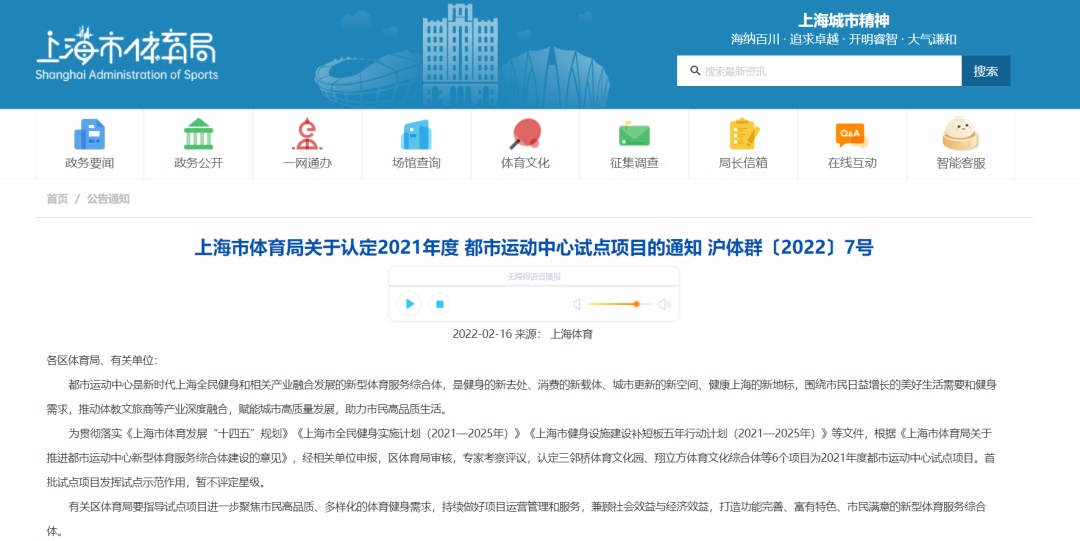Select the 政务公开 menu label
This screenshot has height=541, width=1080.
coord(198,163)
